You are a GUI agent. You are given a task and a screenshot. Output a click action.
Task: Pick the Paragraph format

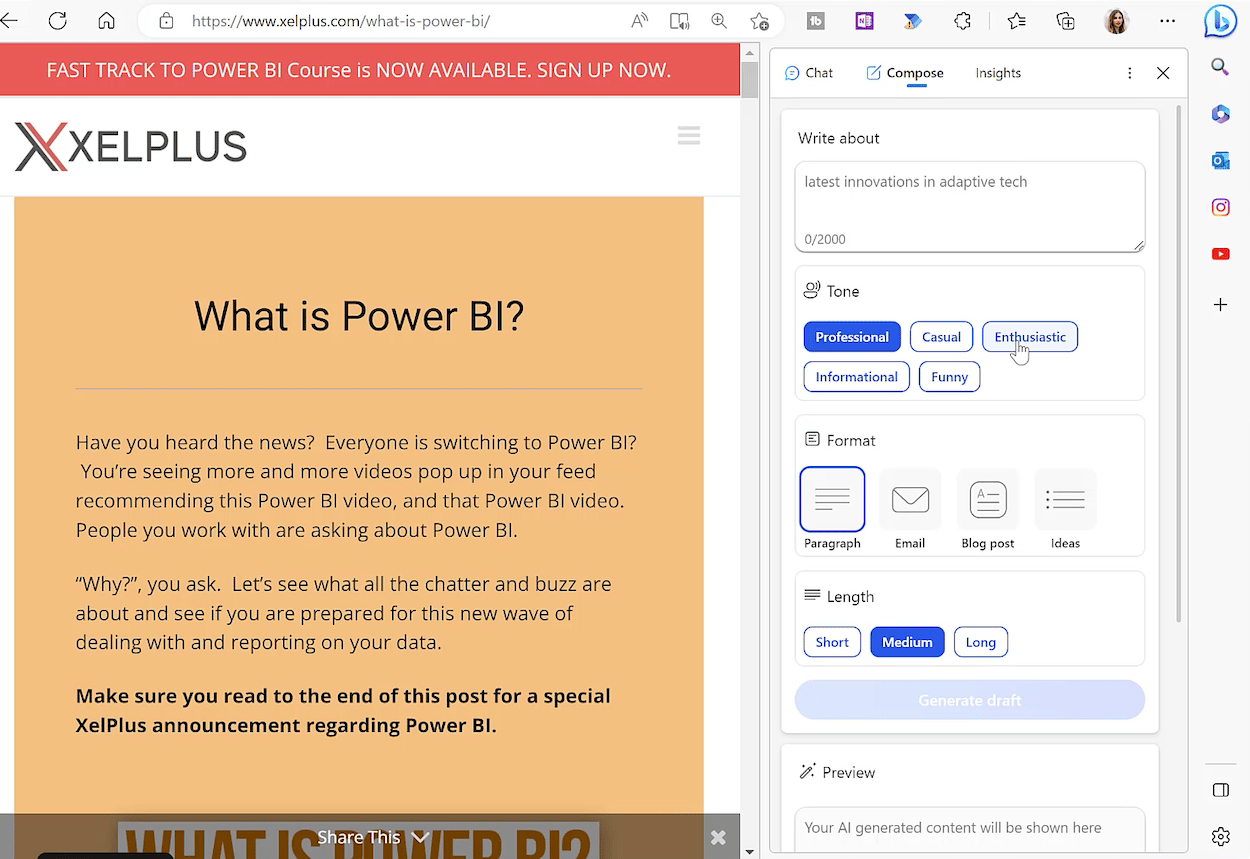click(832, 508)
